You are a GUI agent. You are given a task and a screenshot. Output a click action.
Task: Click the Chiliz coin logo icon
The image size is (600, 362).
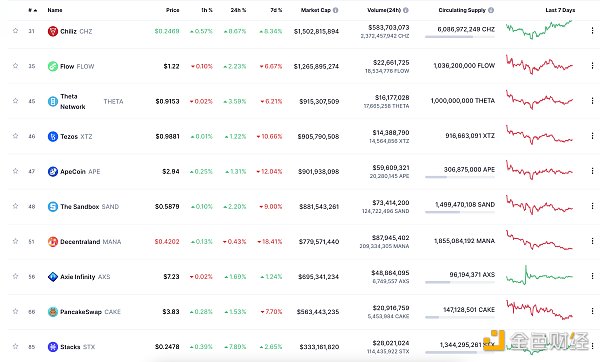[53, 31]
